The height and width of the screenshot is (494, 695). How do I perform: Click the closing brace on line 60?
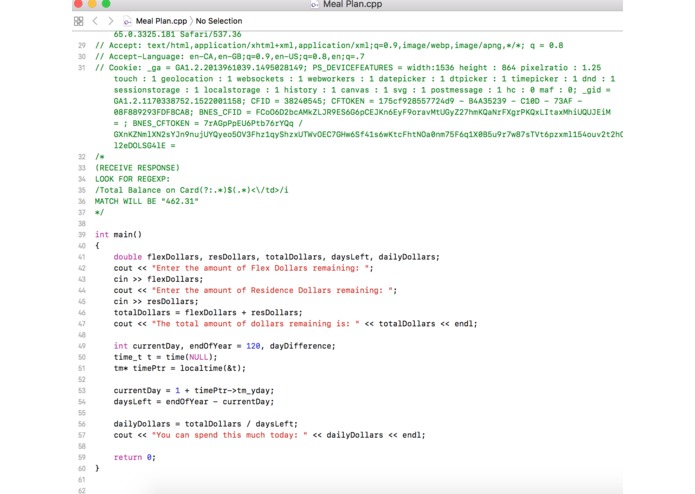pos(97,468)
